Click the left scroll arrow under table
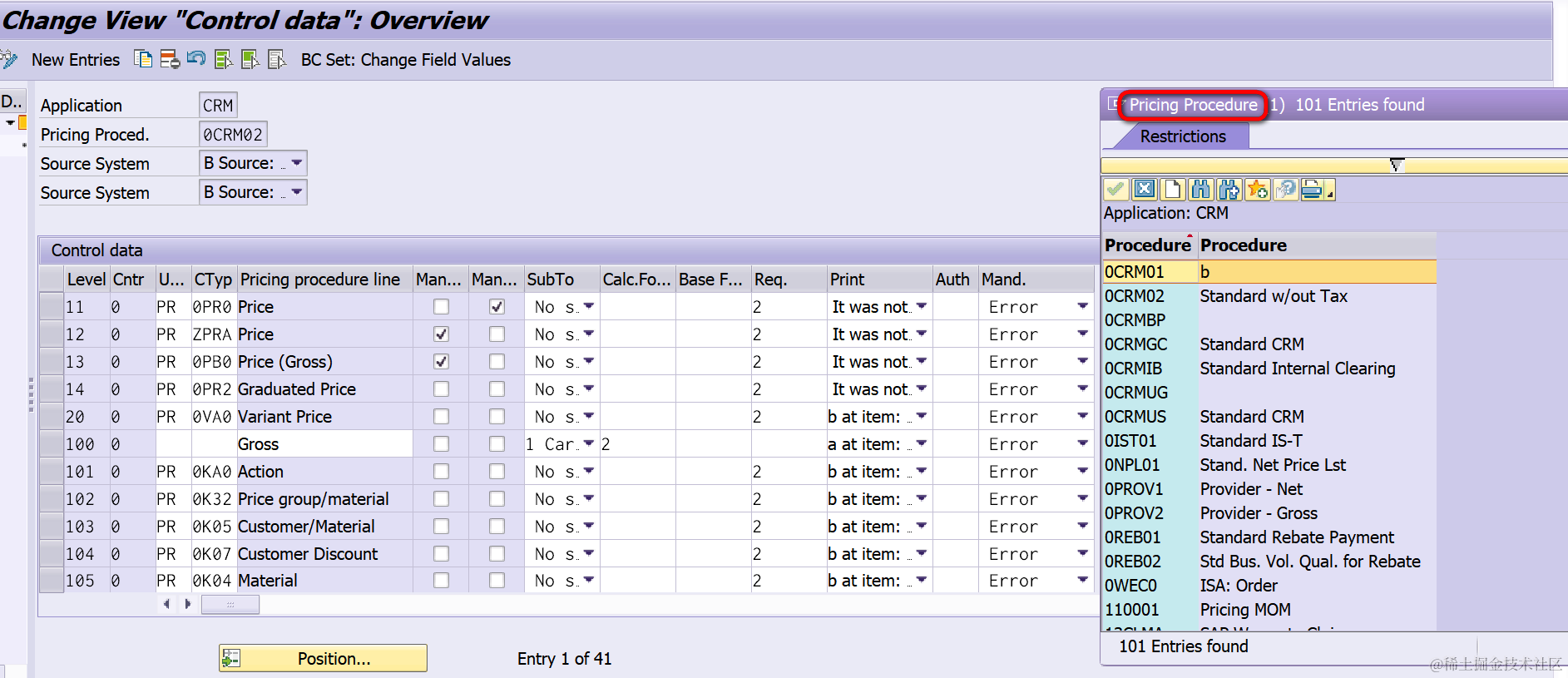The image size is (1568, 678). [167, 604]
